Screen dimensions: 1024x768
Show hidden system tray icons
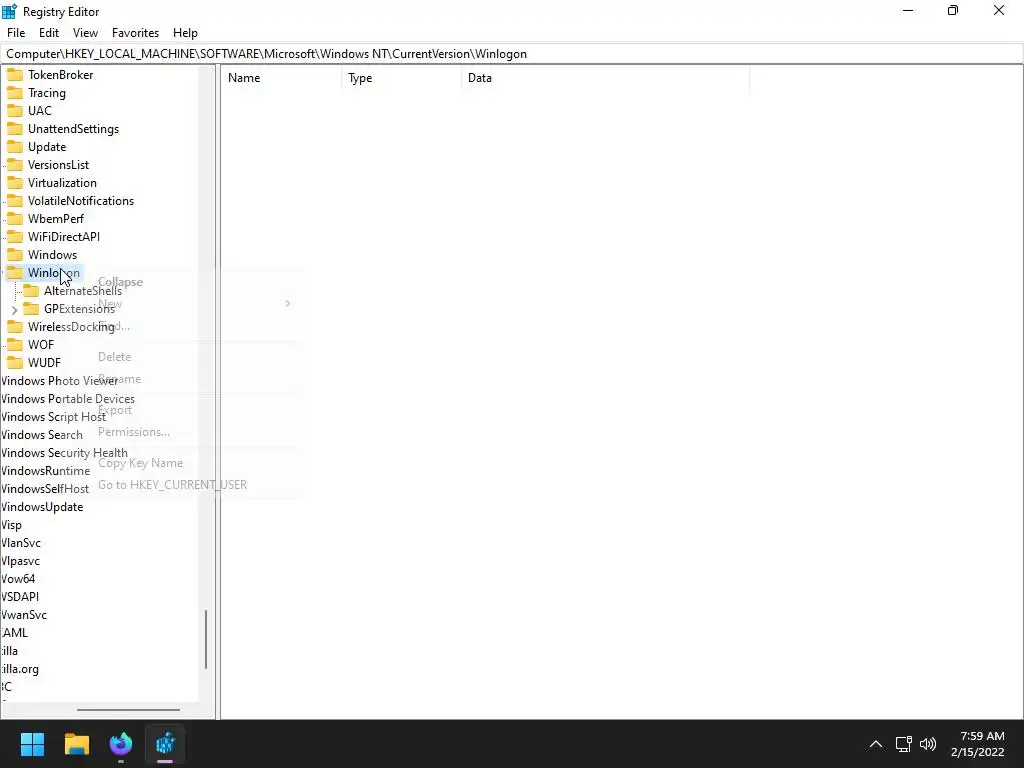876,744
